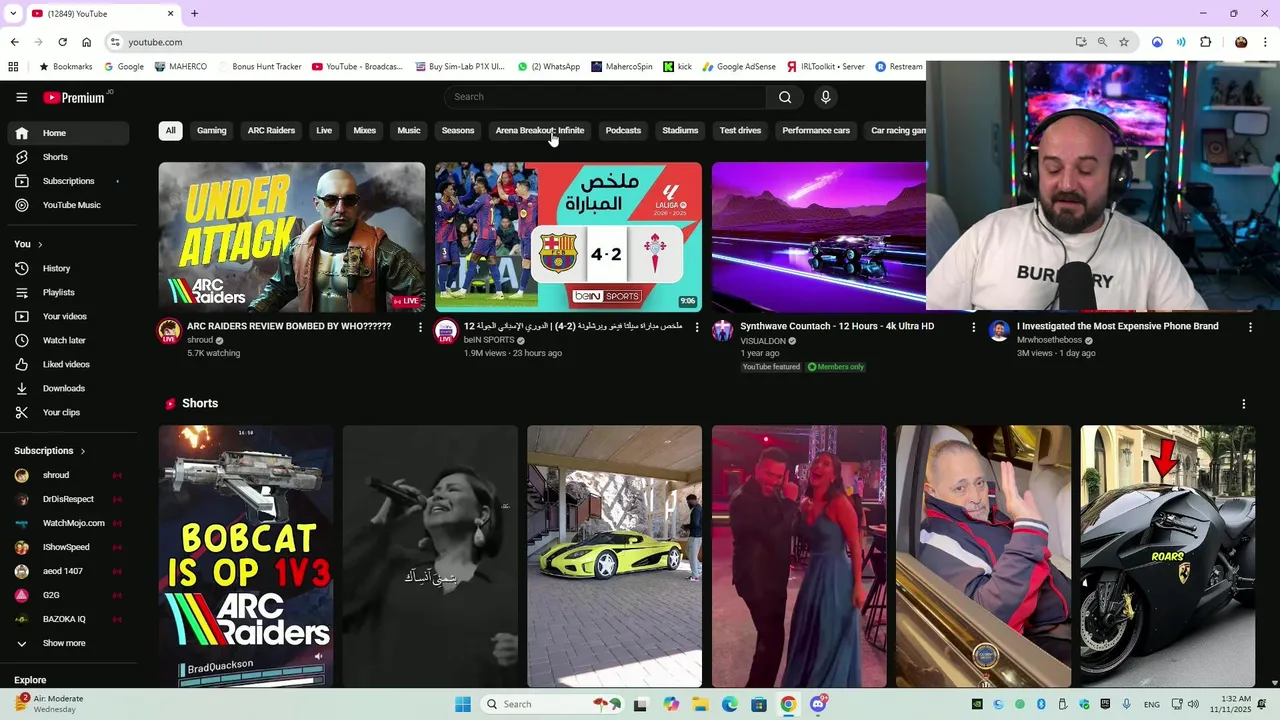The image size is (1280, 720).
Task: Open Chrome three-dot menu
Action: click(x=1266, y=42)
